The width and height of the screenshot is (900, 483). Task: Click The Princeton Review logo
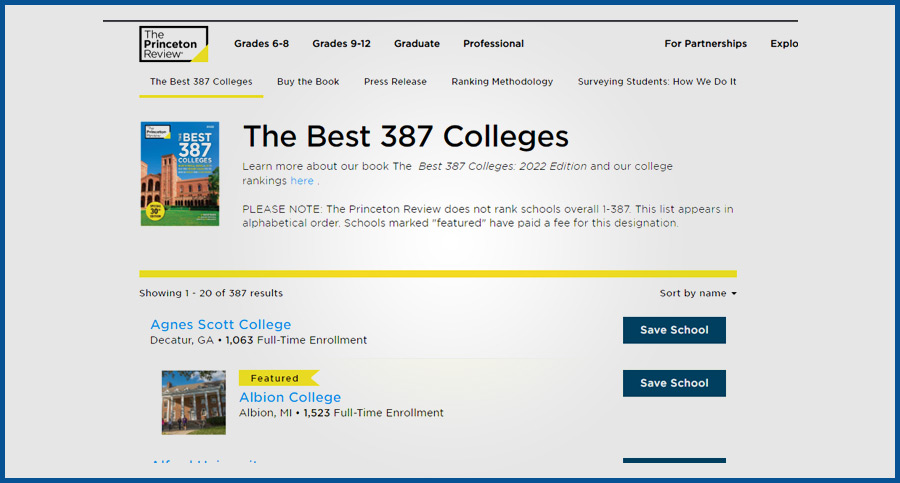pos(173,44)
